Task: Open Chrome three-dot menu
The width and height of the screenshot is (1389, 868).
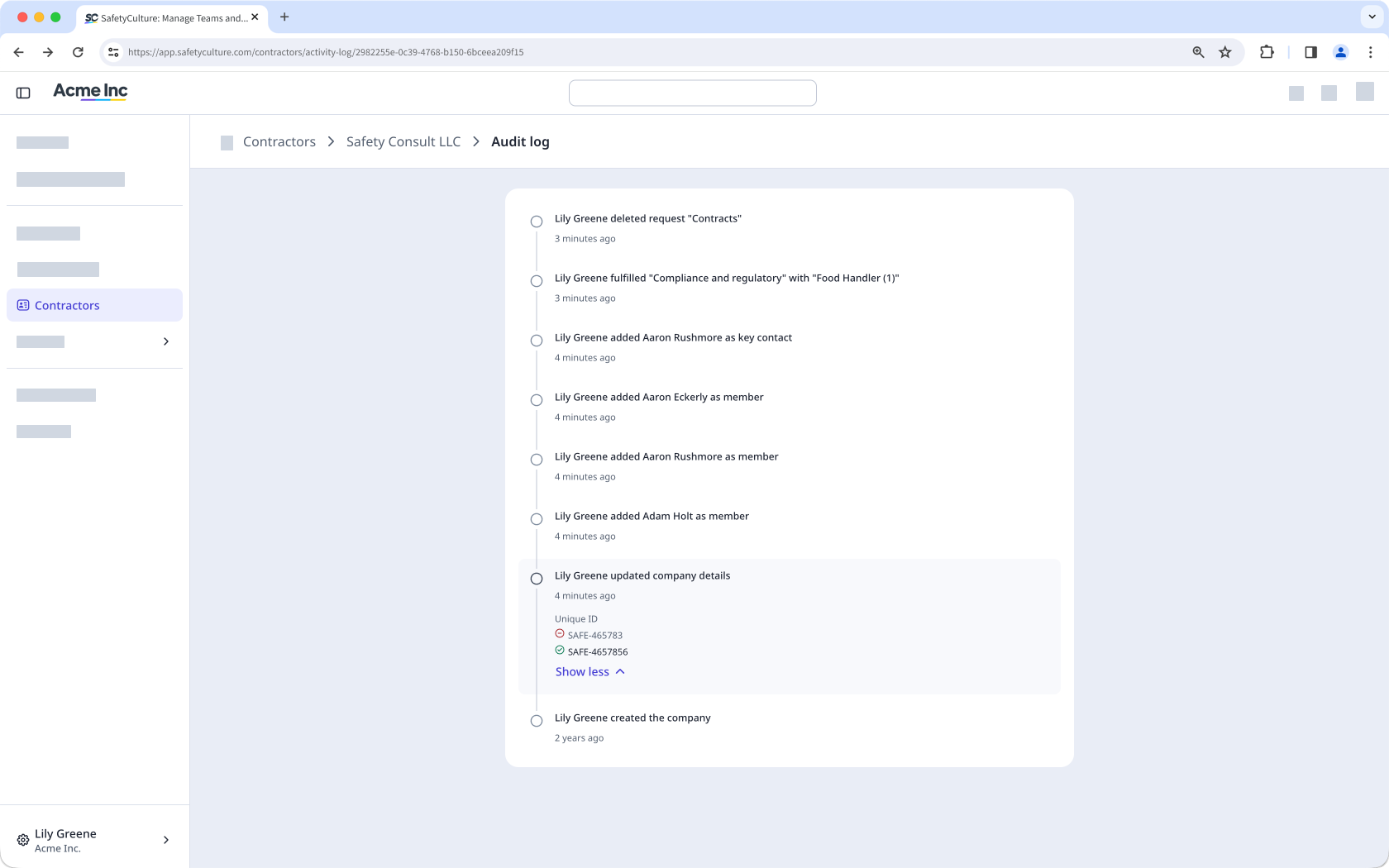Action: click(x=1370, y=52)
